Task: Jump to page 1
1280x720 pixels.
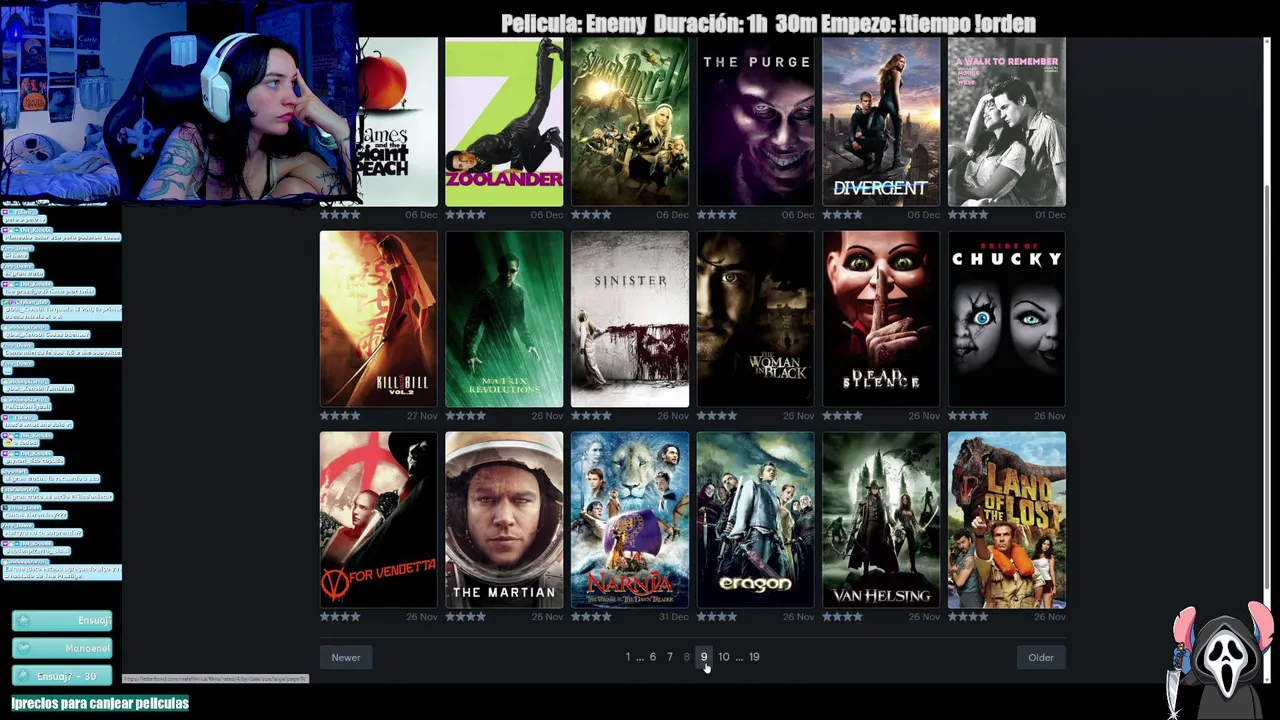Action: tap(628, 657)
